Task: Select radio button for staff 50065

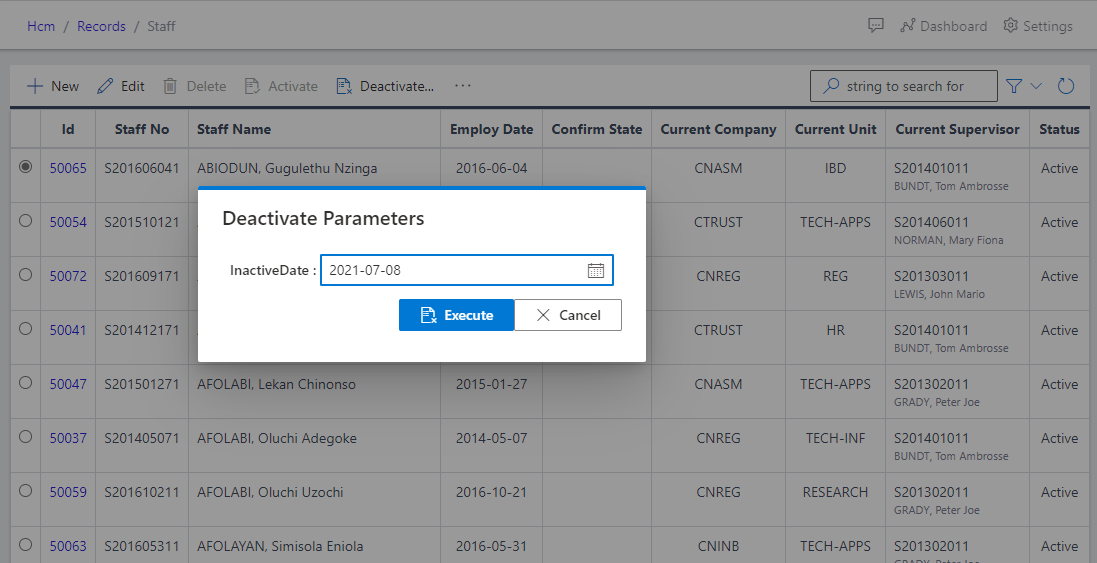Action: (x=25, y=166)
